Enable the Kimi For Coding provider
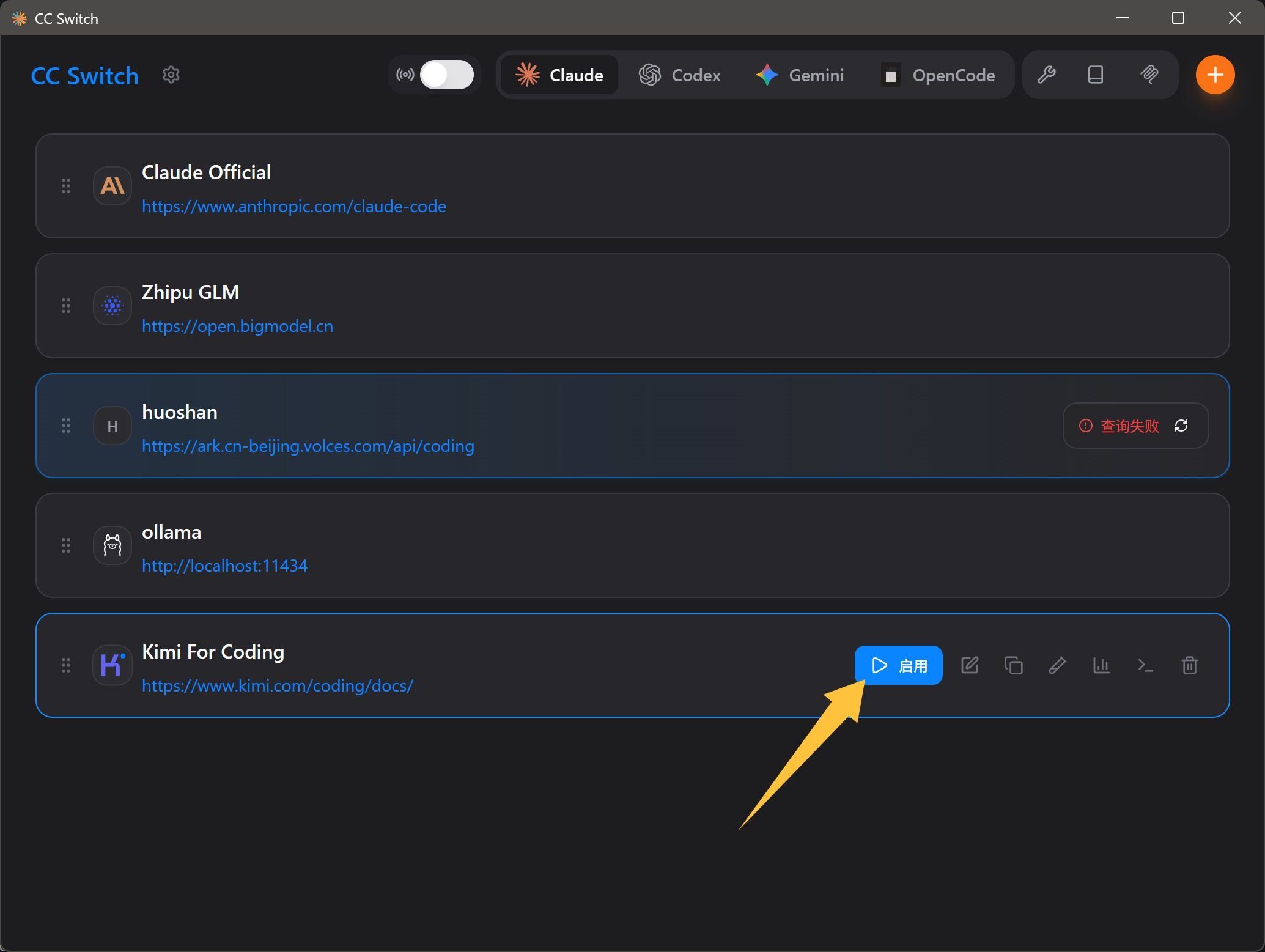 pos(898,665)
